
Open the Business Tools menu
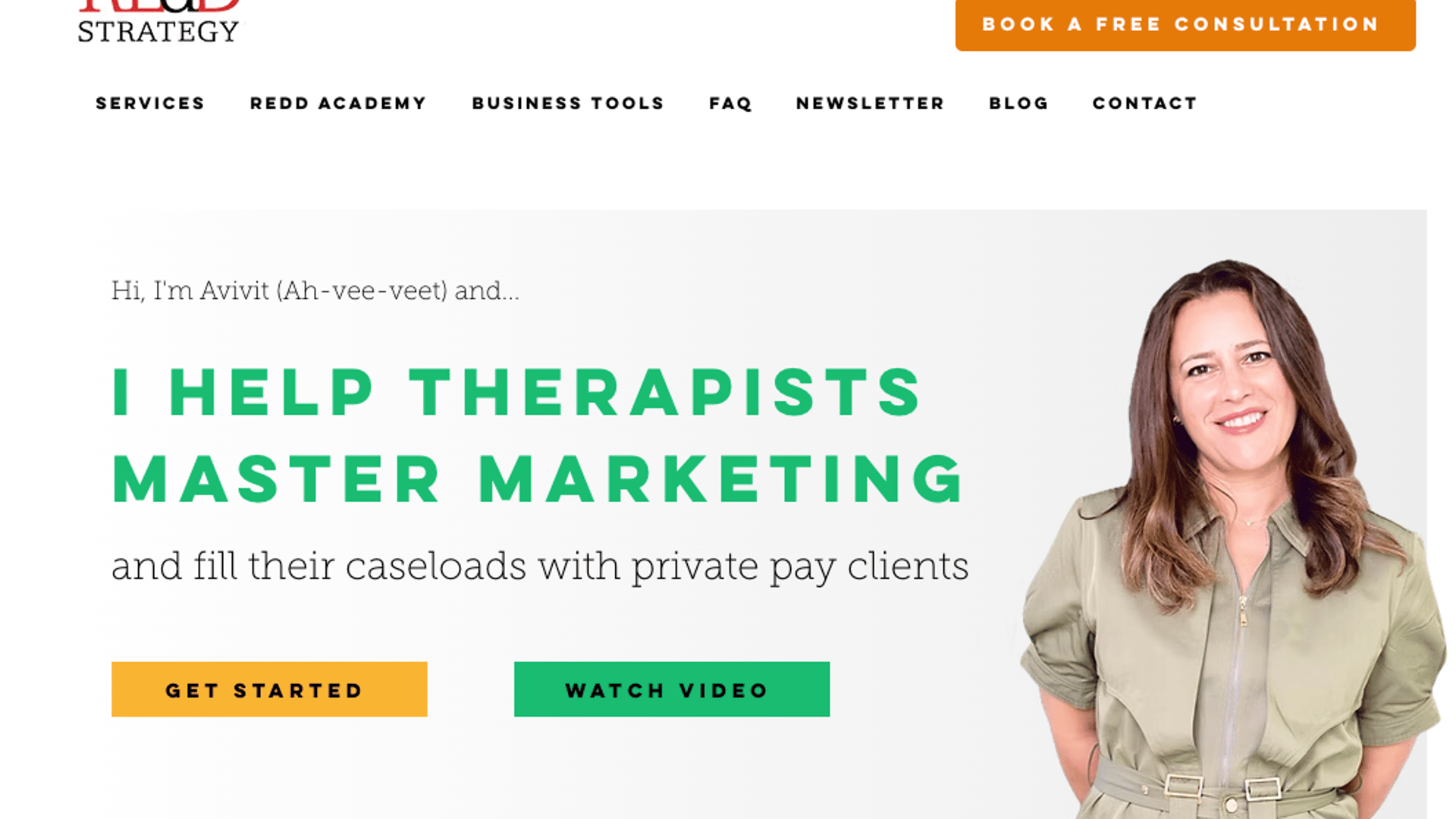(x=568, y=103)
